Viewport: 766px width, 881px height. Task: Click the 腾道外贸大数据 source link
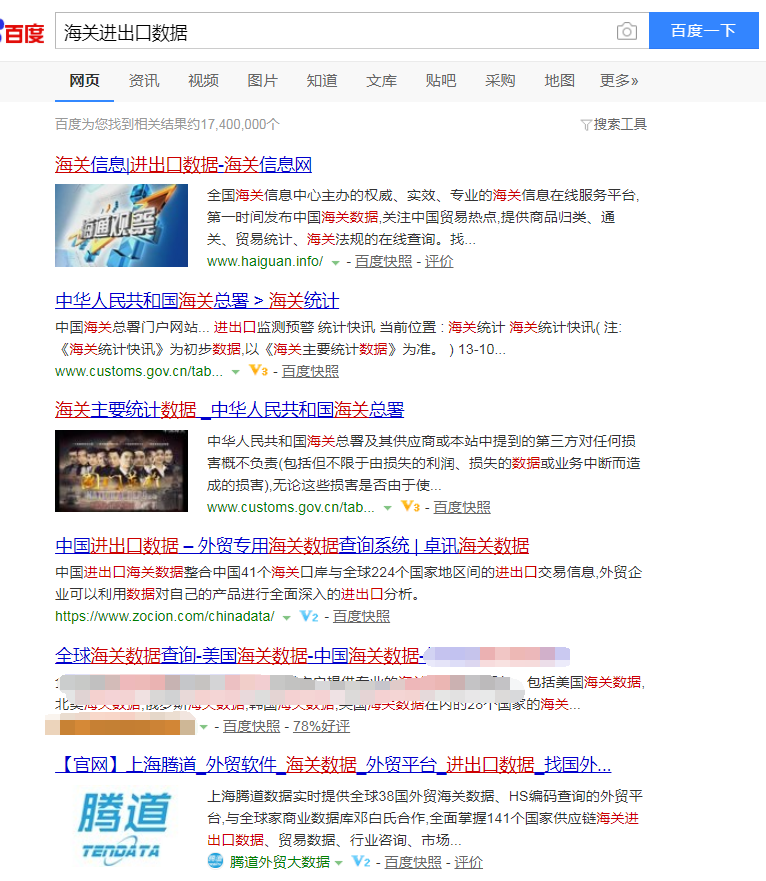[279, 862]
